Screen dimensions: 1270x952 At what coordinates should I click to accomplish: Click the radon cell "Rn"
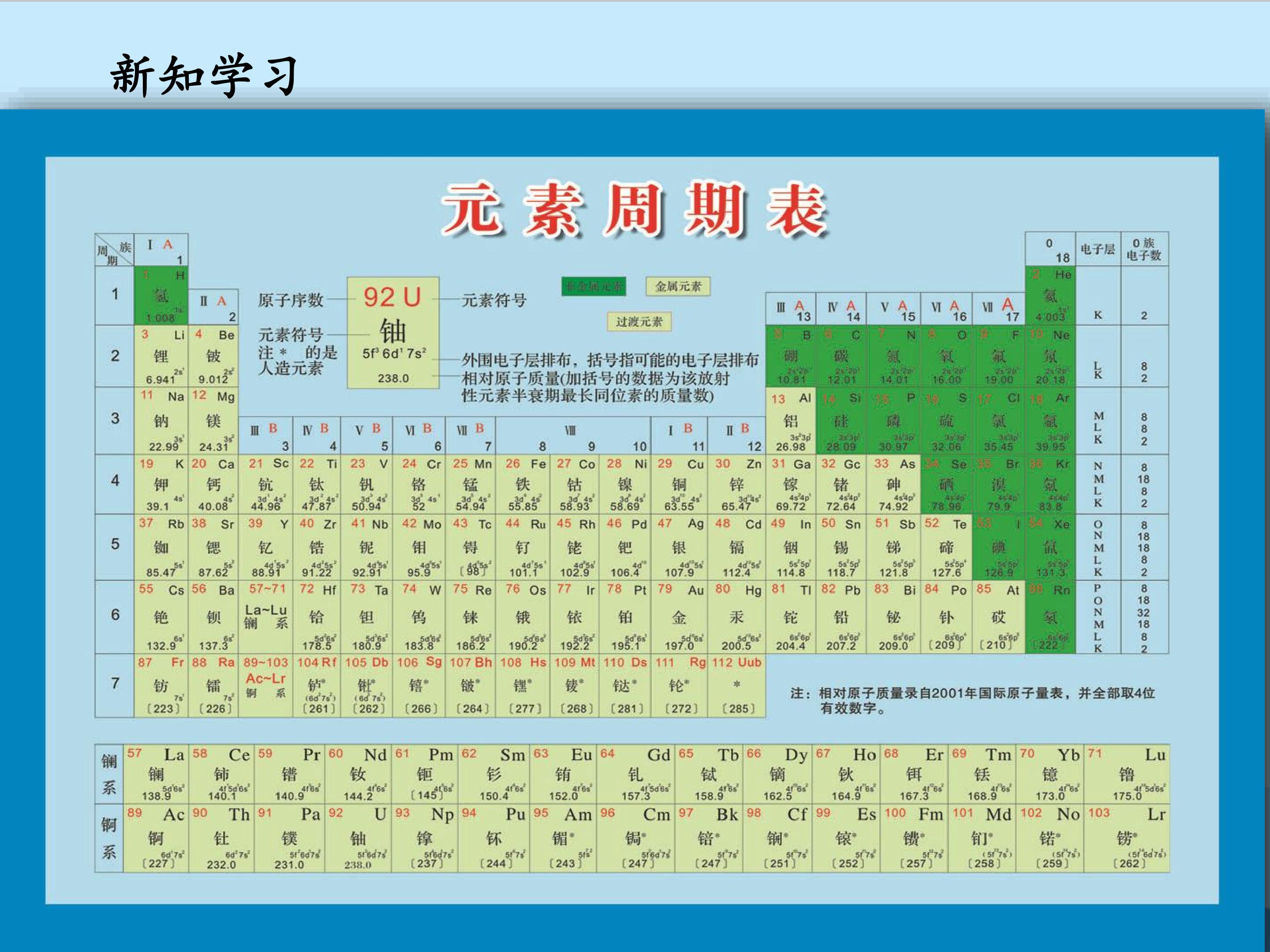tap(1050, 617)
